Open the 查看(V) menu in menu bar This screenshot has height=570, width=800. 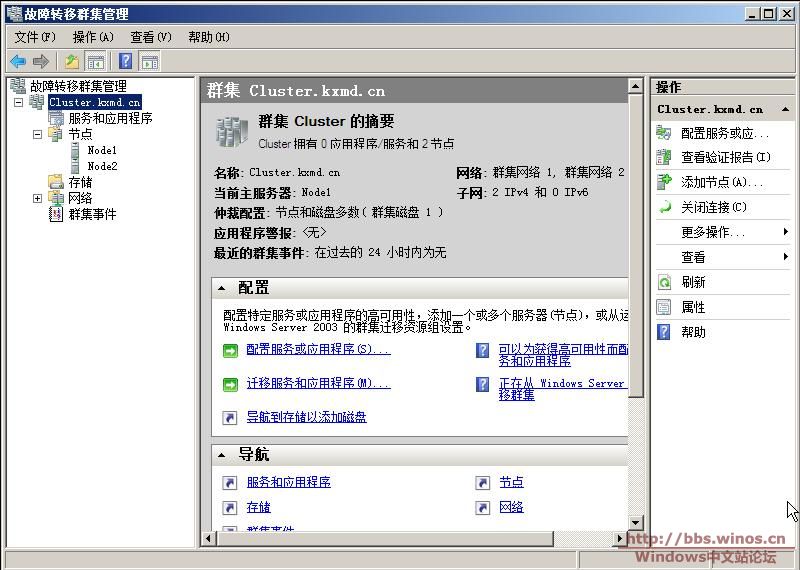tap(151, 37)
